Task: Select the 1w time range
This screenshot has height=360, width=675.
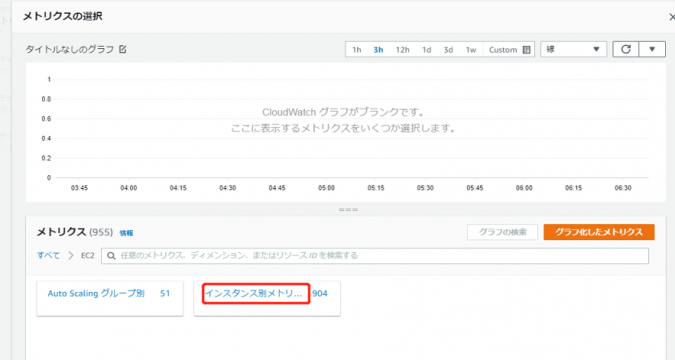Action: [x=471, y=50]
